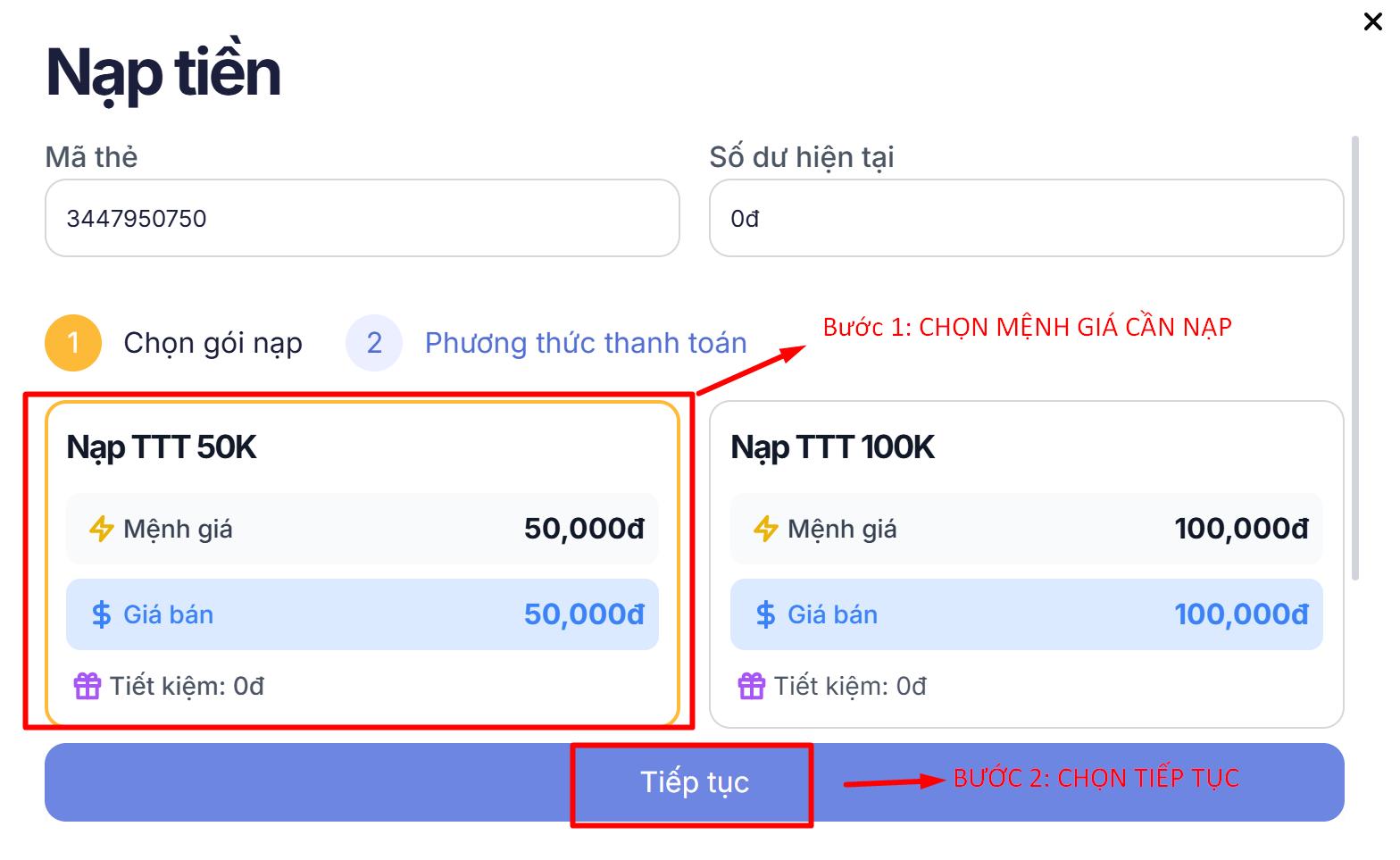Click dollar icon in 100K package
Viewport: 1400px width, 860px height.
pos(765,614)
